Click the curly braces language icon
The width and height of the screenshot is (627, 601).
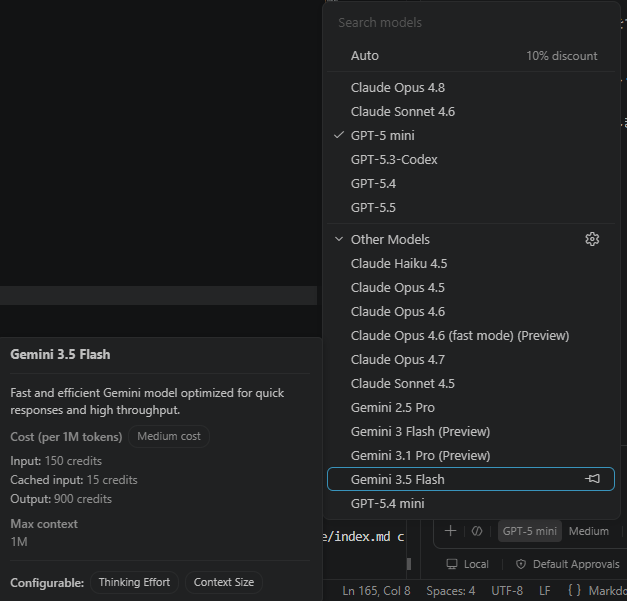[x=574, y=591]
